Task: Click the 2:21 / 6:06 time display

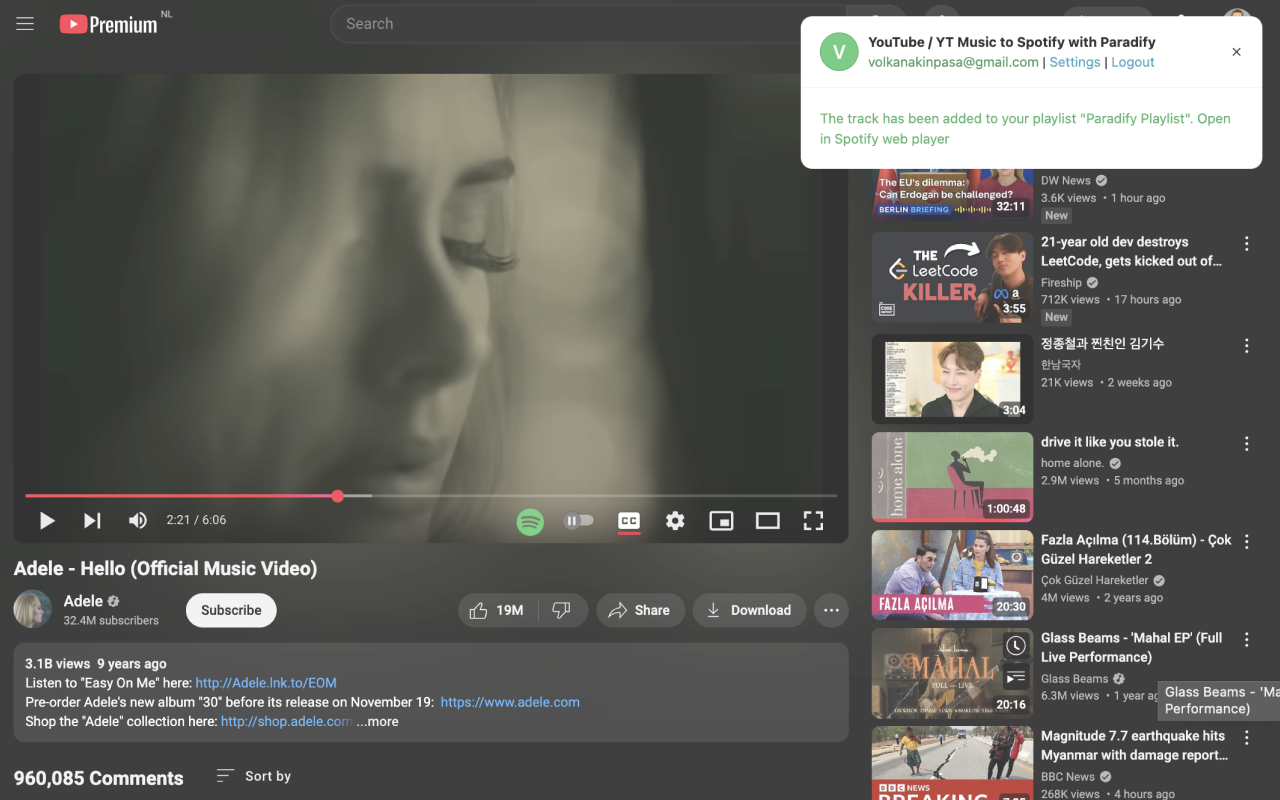Action: (196, 520)
